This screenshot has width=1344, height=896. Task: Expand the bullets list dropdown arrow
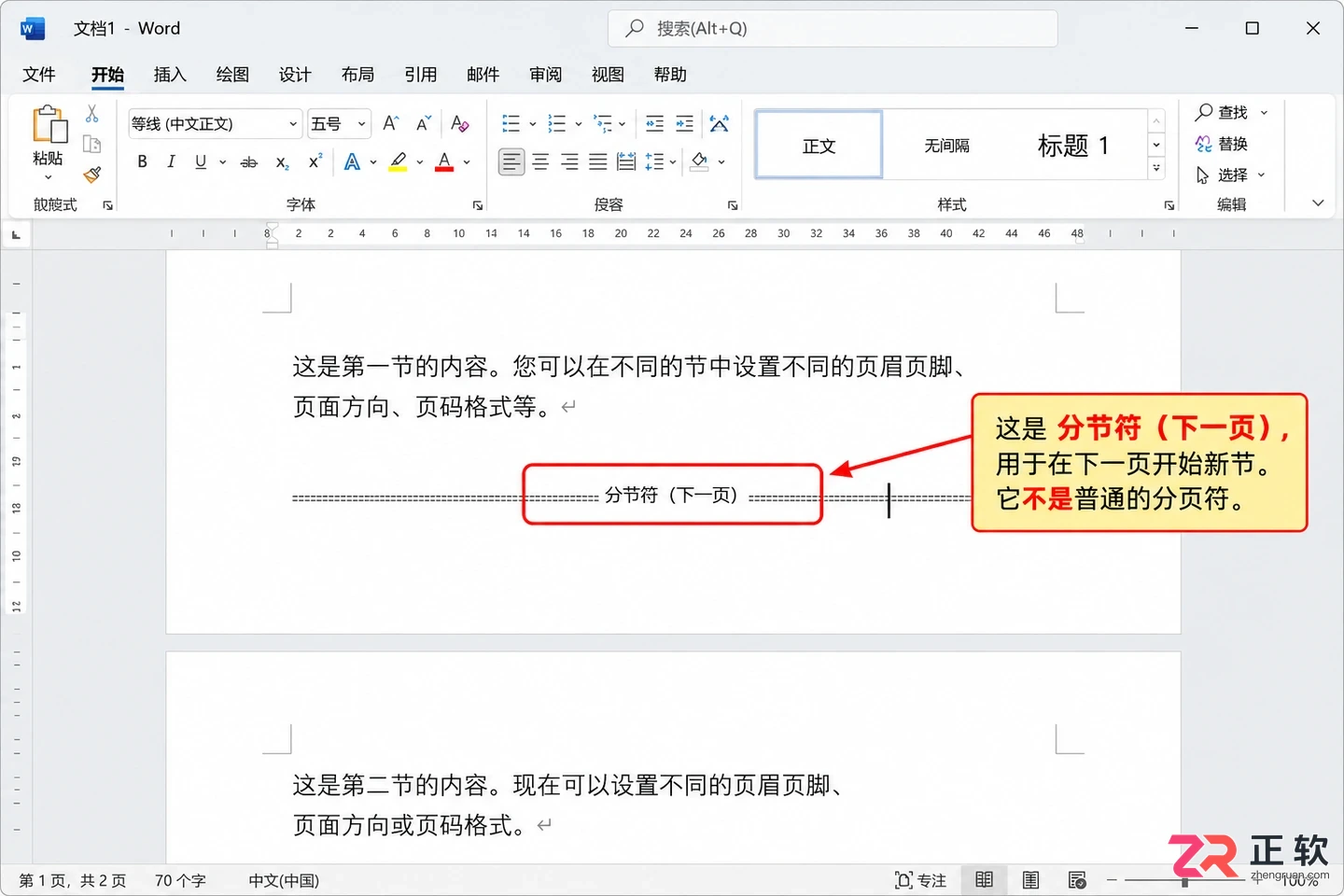coord(533,123)
